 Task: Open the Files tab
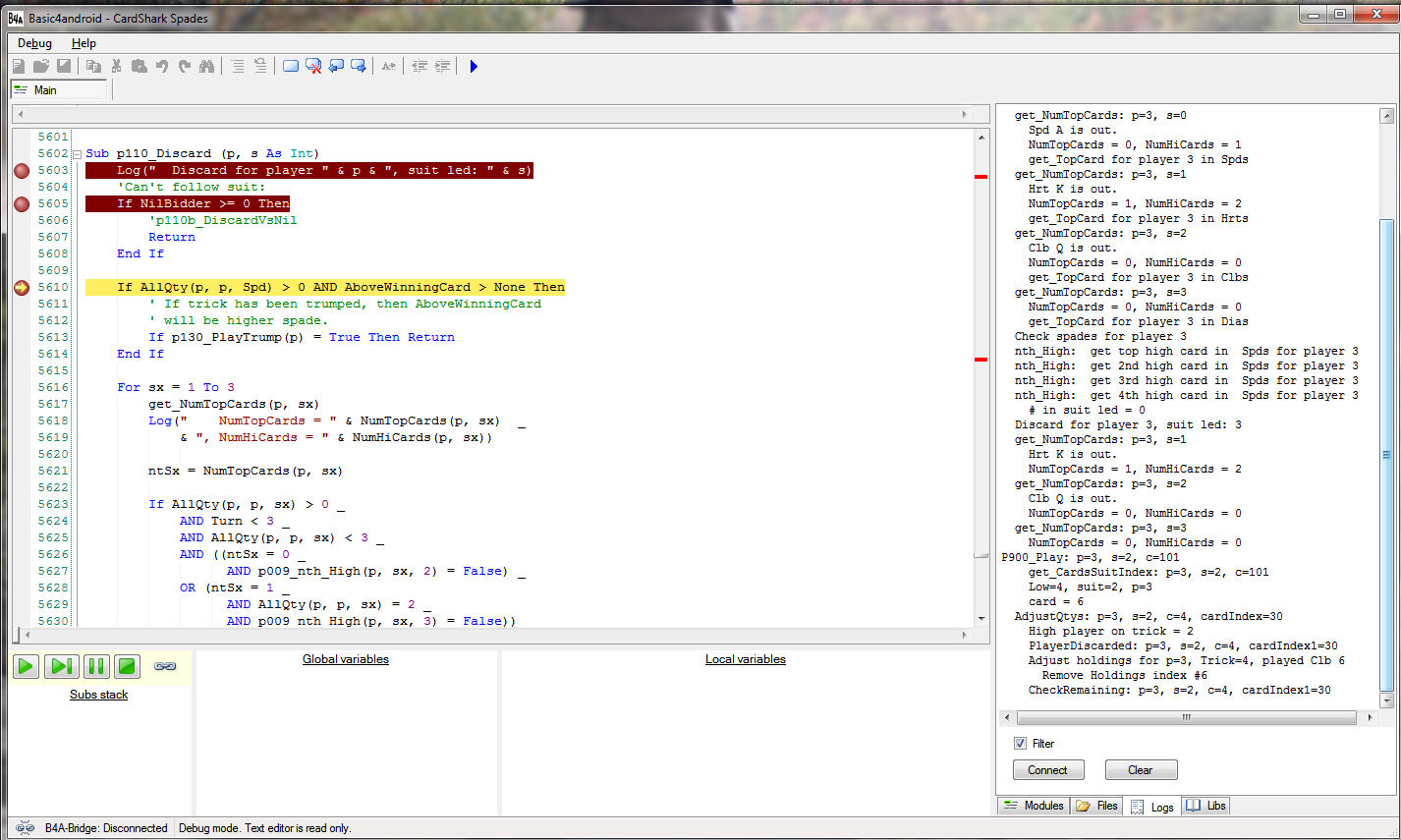pyautogui.click(x=1097, y=806)
